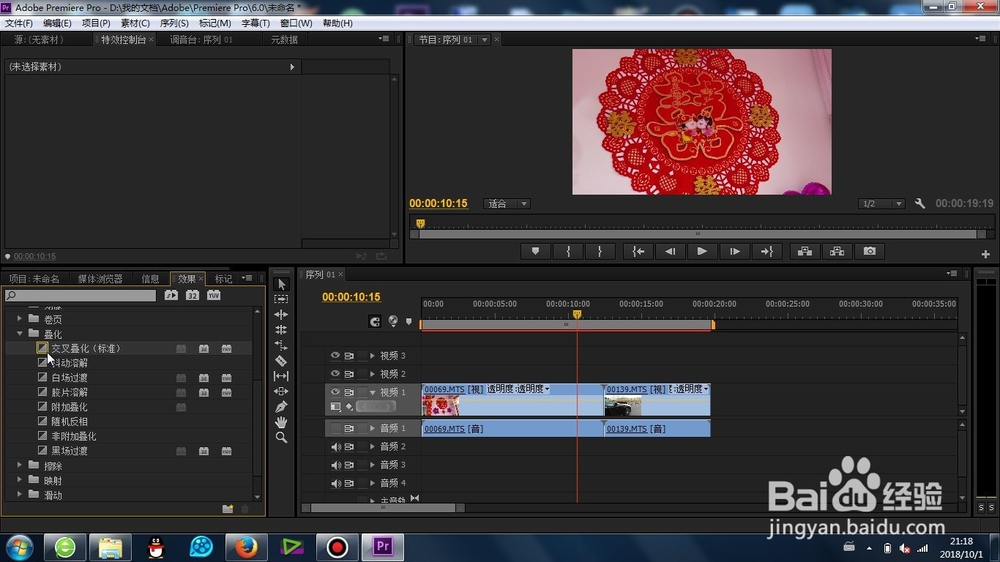
Task: Hide track output of 视频 3
Action: point(335,355)
